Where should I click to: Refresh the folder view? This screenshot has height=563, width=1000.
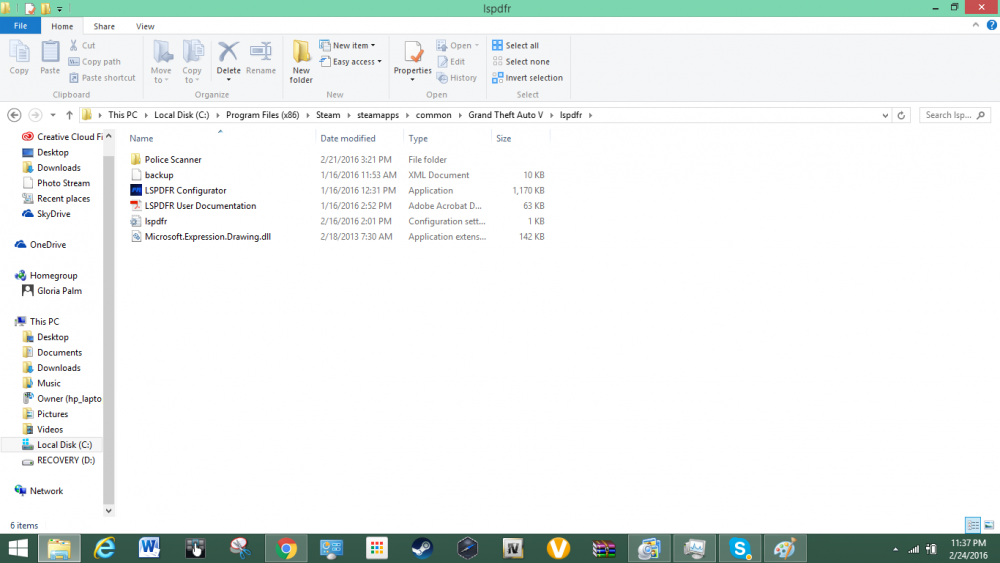click(x=901, y=115)
